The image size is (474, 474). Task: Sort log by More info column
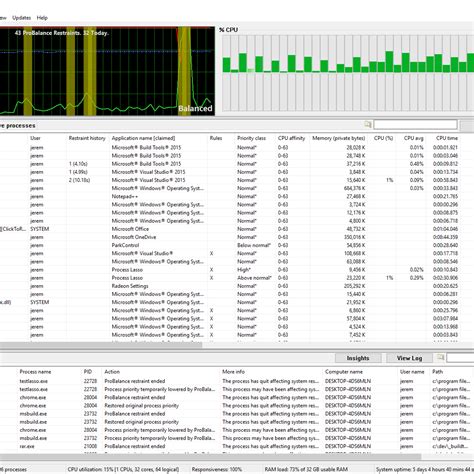[x=233, y=372]
